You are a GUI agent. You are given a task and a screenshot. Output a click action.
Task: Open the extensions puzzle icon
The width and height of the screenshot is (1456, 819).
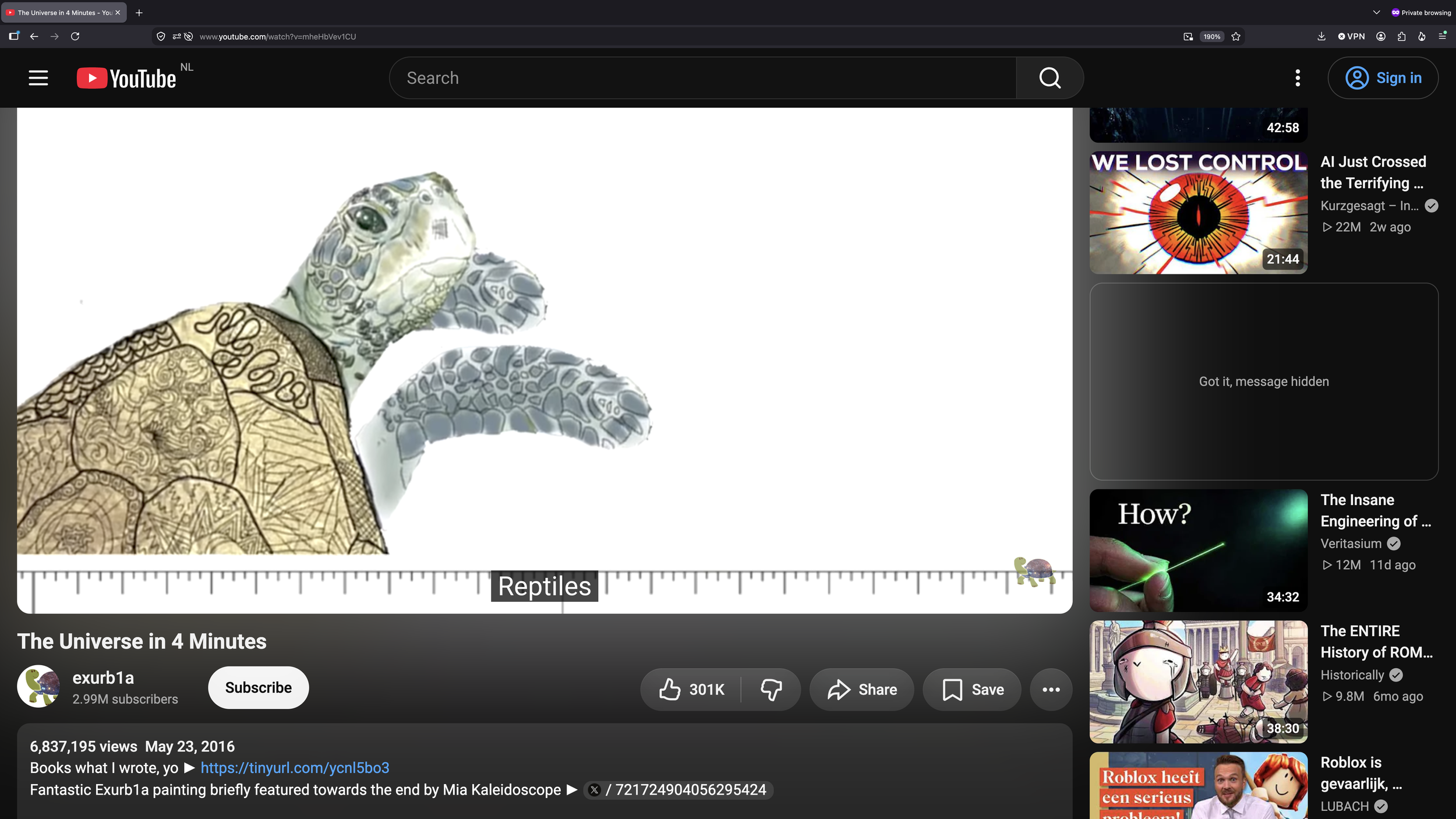[1402, 36]
